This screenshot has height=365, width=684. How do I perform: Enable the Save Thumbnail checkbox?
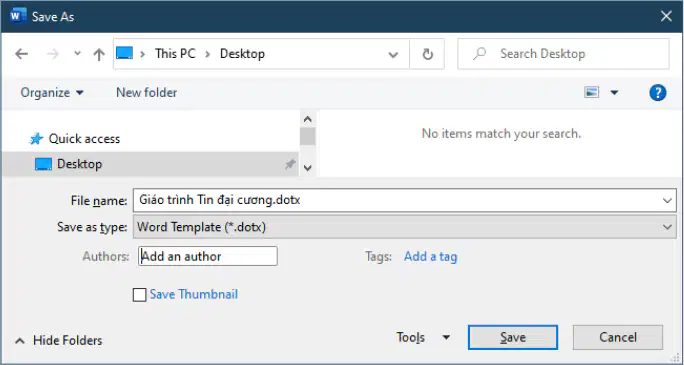[140, 295]
